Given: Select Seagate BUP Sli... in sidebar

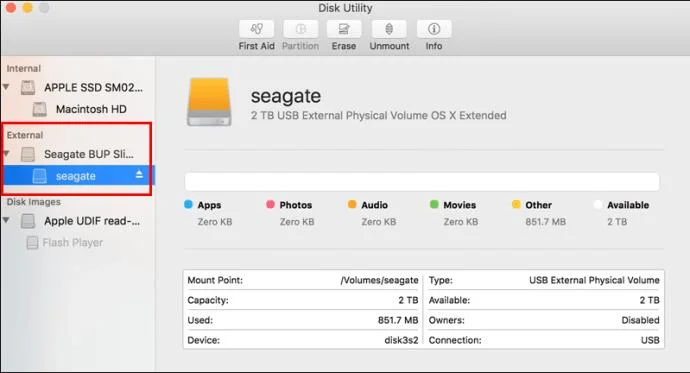Looking at the screenshot, I should click(88, 154).
